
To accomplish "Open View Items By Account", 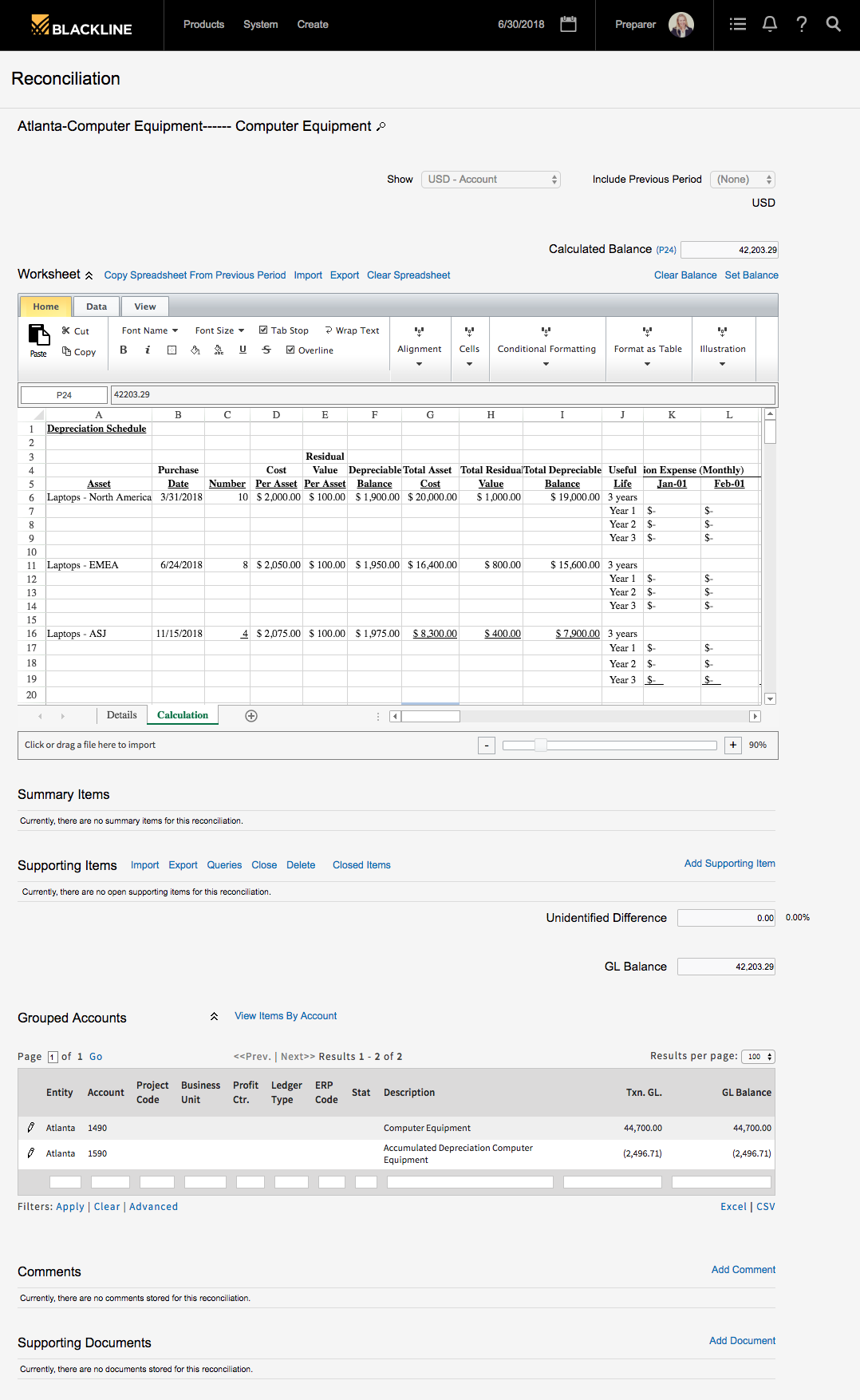I will tap(286, 1016).
